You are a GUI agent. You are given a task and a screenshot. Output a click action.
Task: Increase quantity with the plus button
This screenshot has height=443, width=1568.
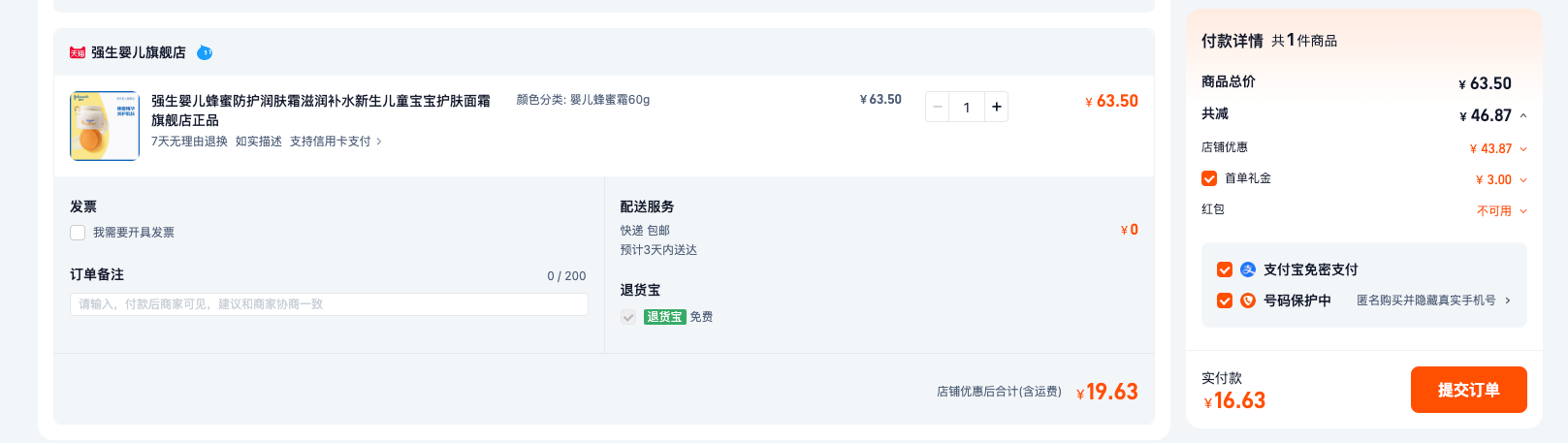(996, 107)
